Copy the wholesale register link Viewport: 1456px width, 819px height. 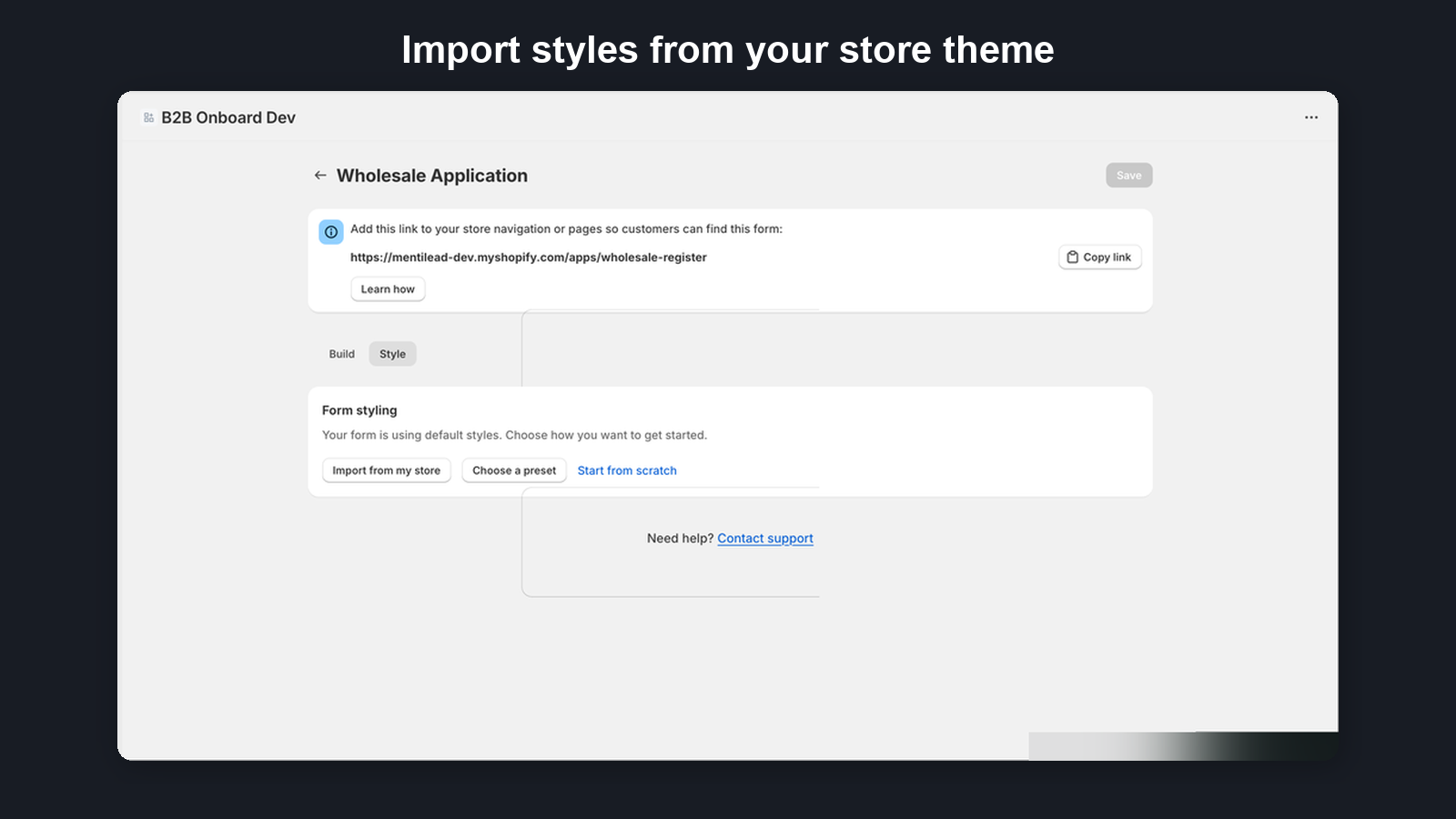pyautogui.click(x=1099, y=257)
